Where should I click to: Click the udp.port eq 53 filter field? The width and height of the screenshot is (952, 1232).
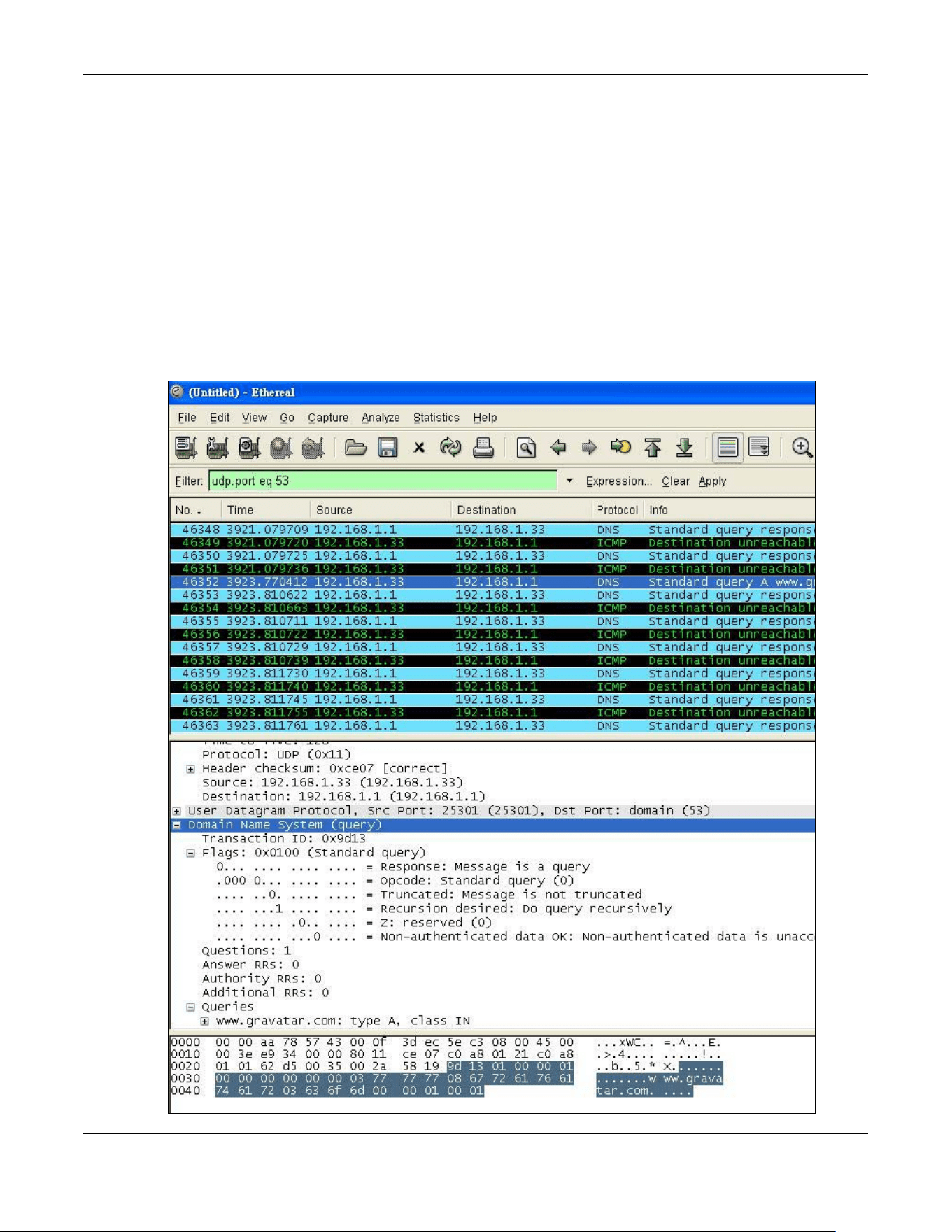coord(383,481)
